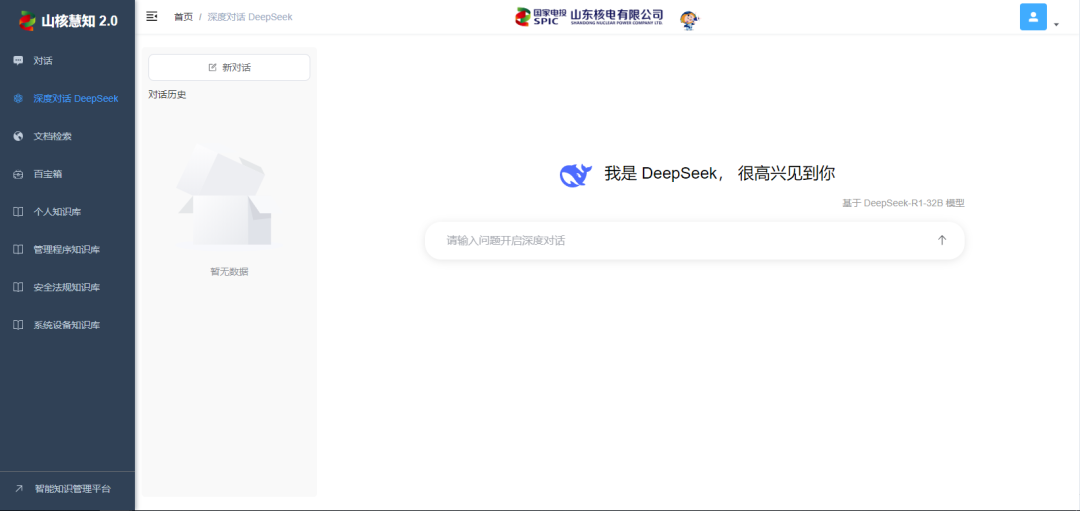Open the 百宝箱 menu item
This screenshot has width=1080, height=511.
tap(68, 174)
